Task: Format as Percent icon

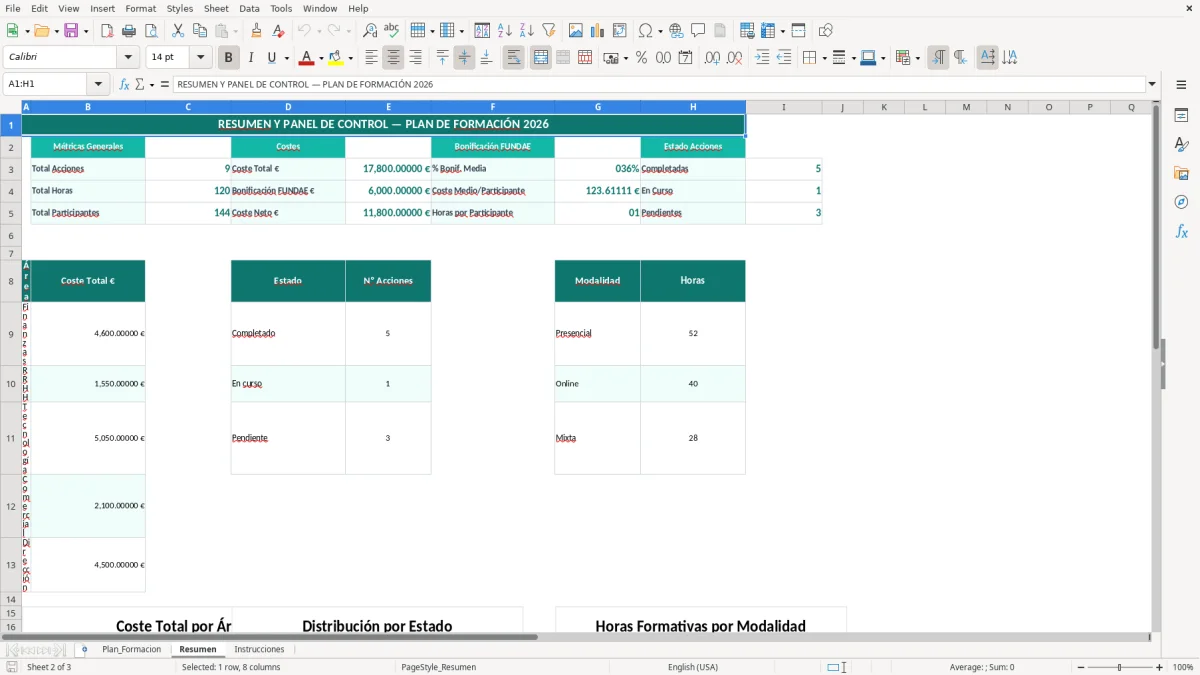Action: (641, 58)
